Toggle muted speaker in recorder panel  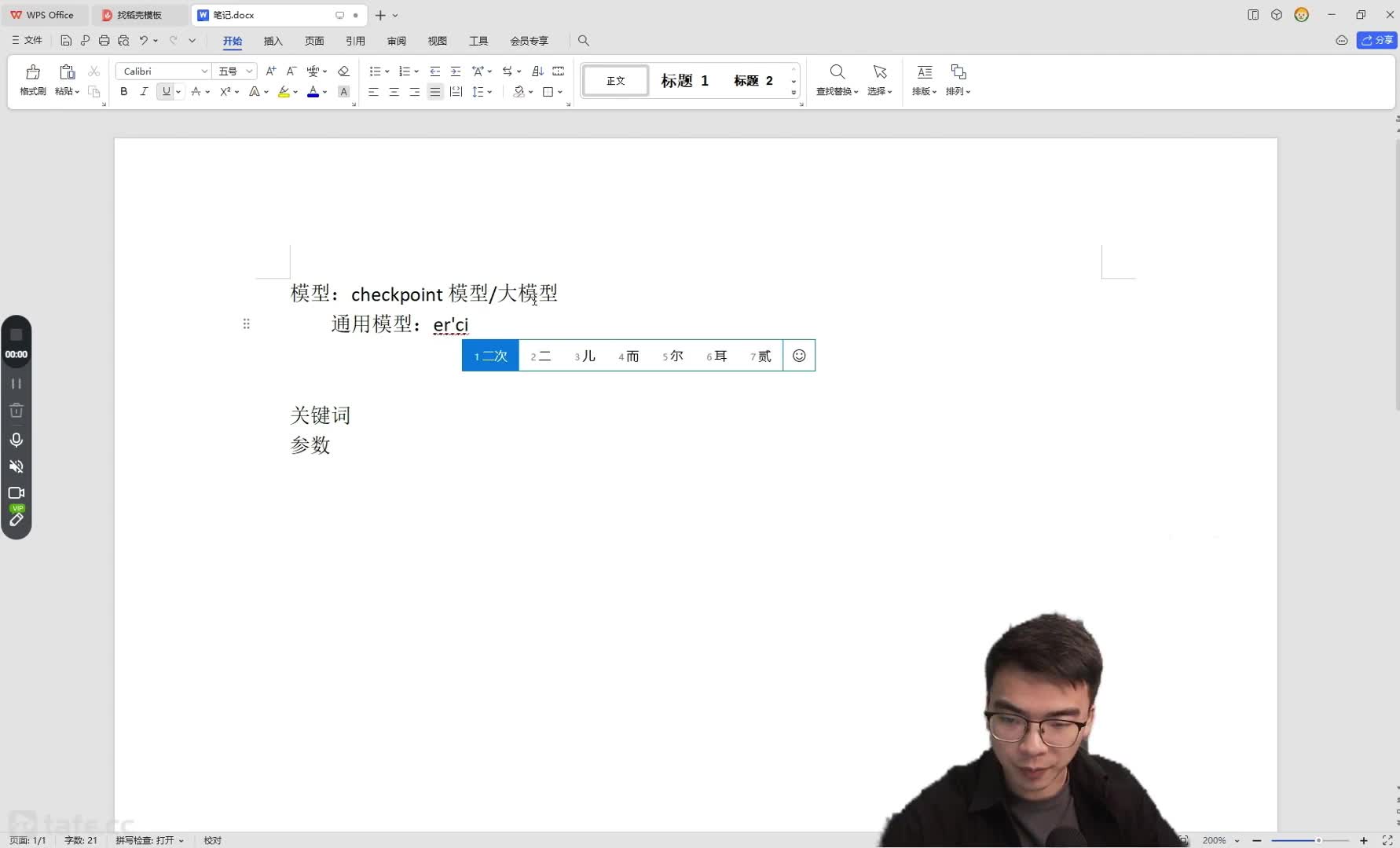pyautogui.click(x=16, y=466)
